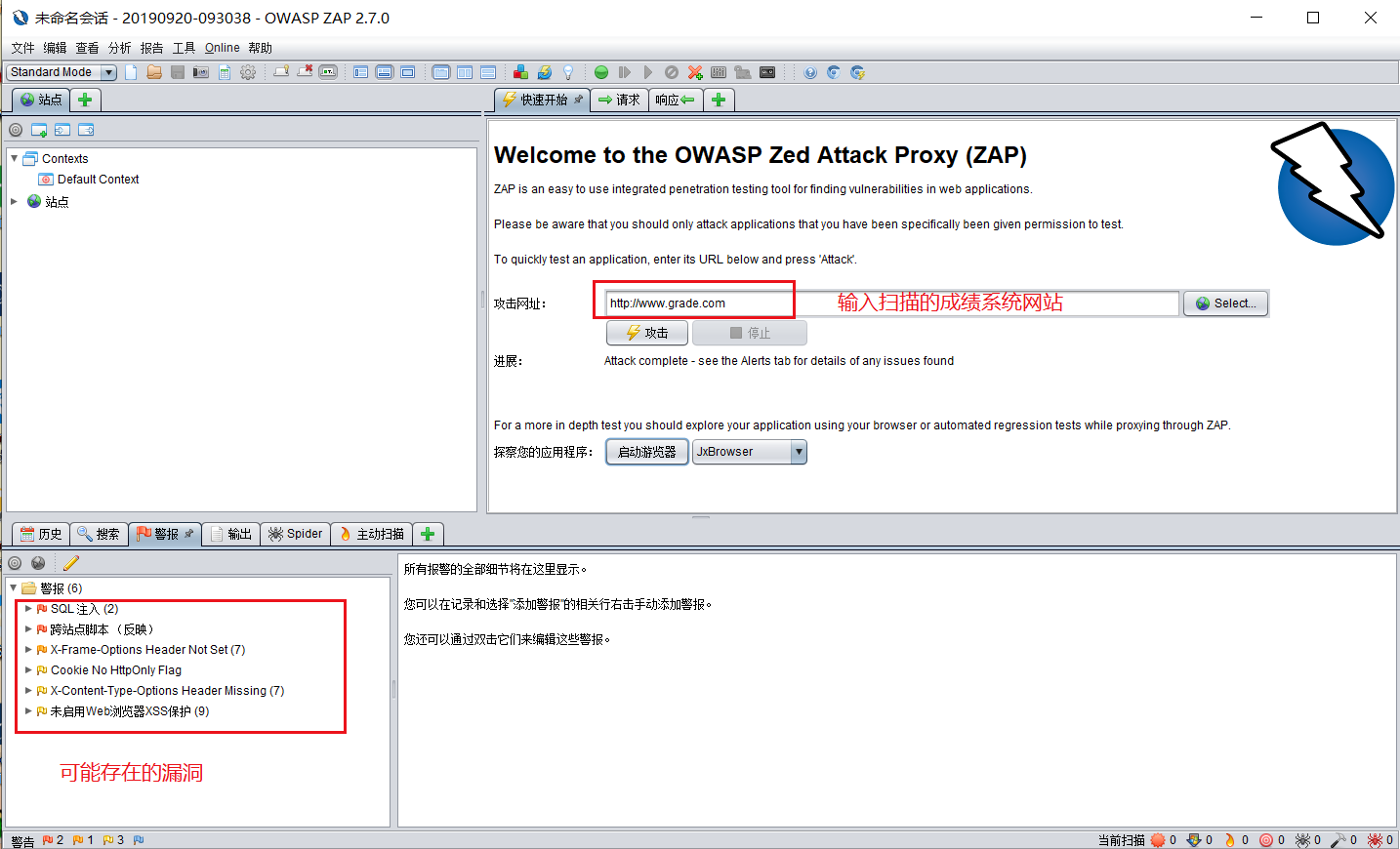Click the Export Context icon
The image size is (1400, 849).
[86, 130]
